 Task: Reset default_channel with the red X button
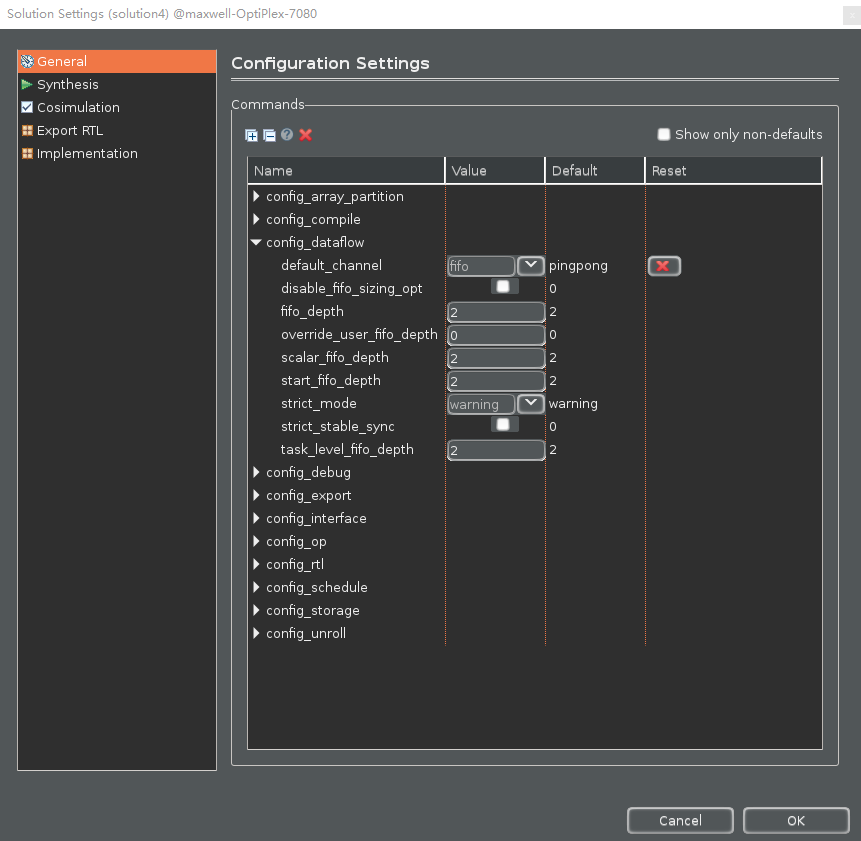664,266
